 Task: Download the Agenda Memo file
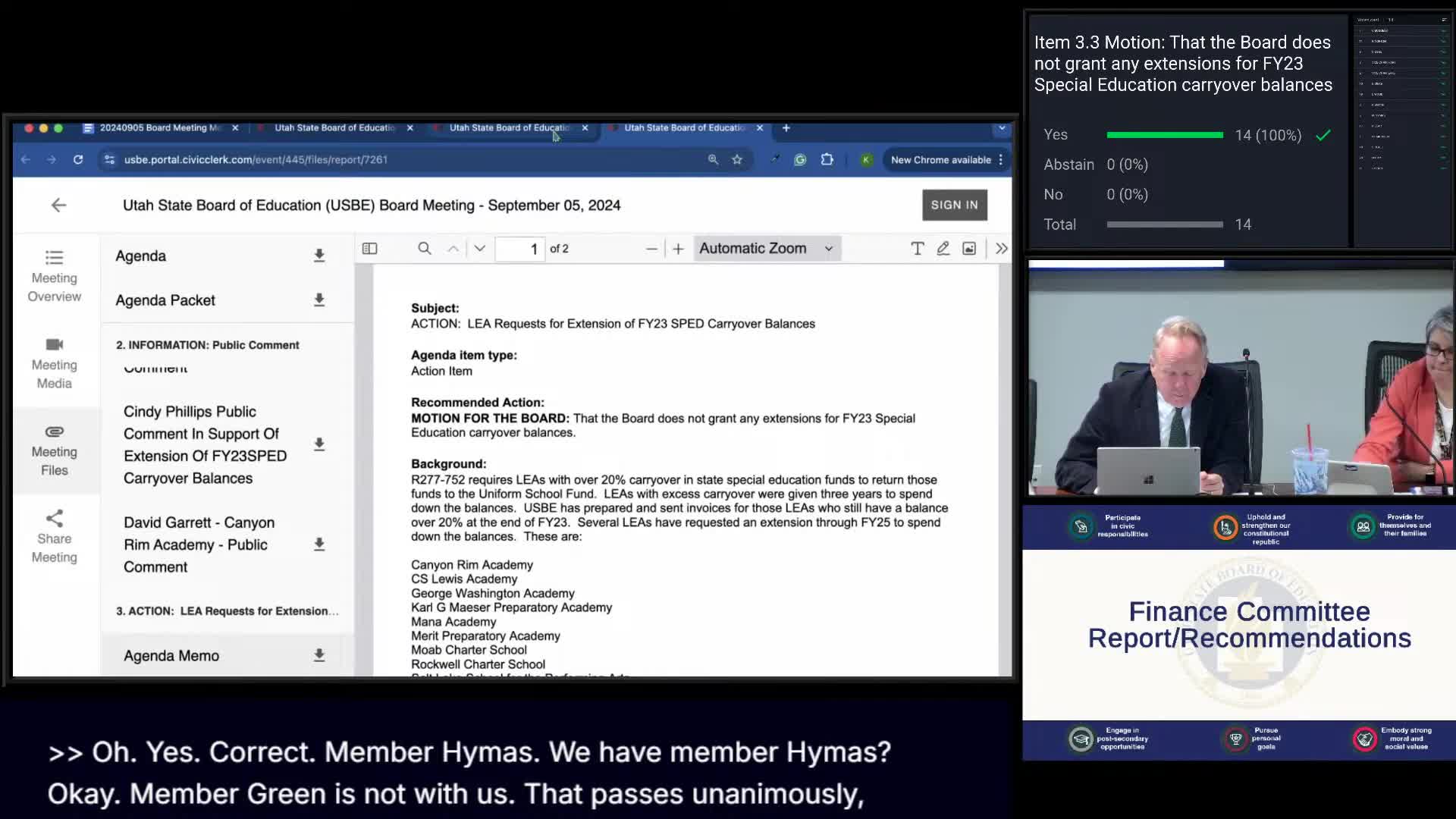coord(319,655)
